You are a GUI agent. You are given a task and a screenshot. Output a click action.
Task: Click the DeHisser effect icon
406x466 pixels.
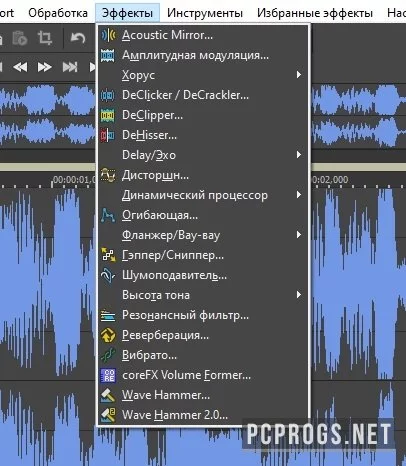(x=108, y=135)
